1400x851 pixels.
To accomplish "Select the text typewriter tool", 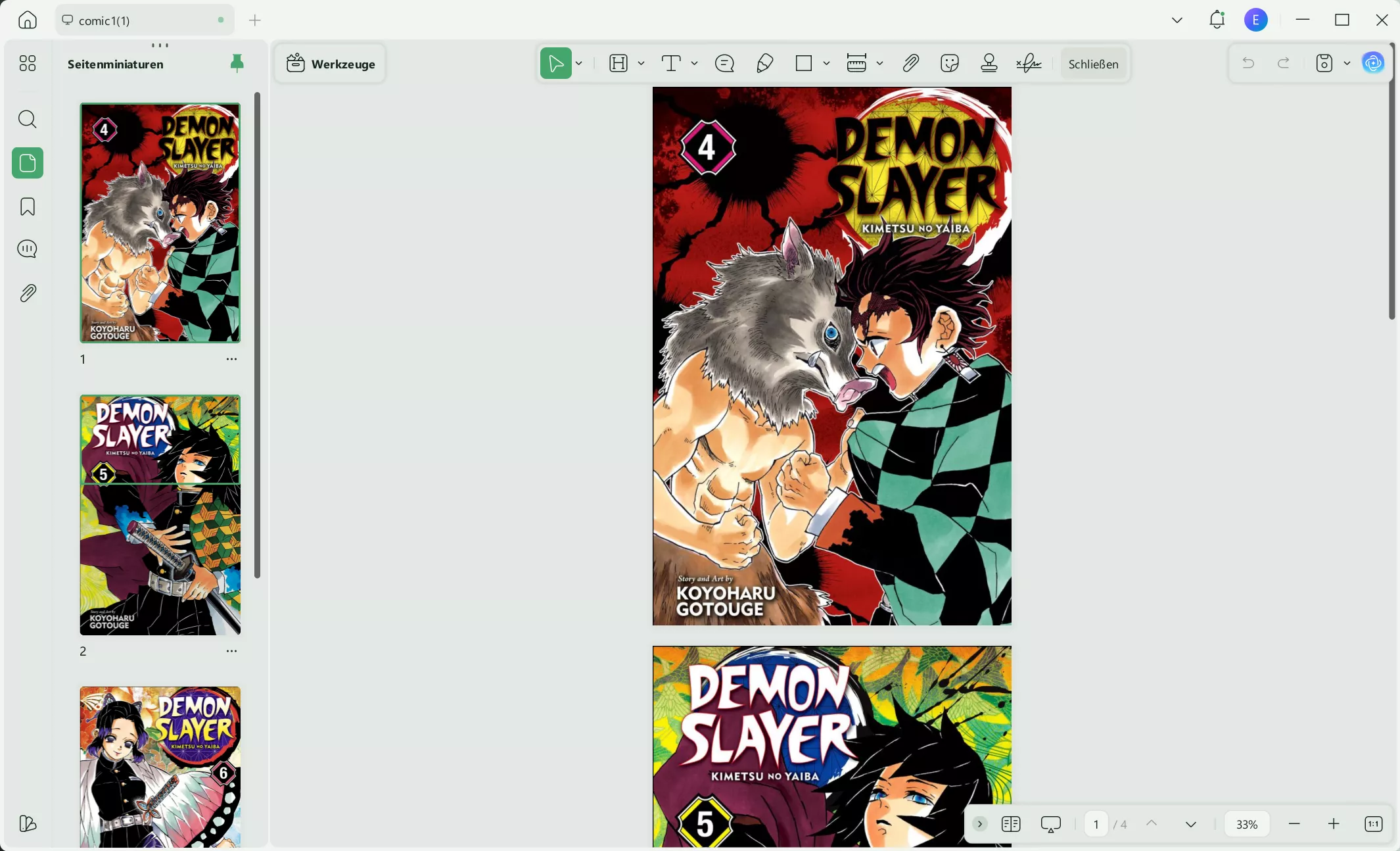I will pos(671,63).
